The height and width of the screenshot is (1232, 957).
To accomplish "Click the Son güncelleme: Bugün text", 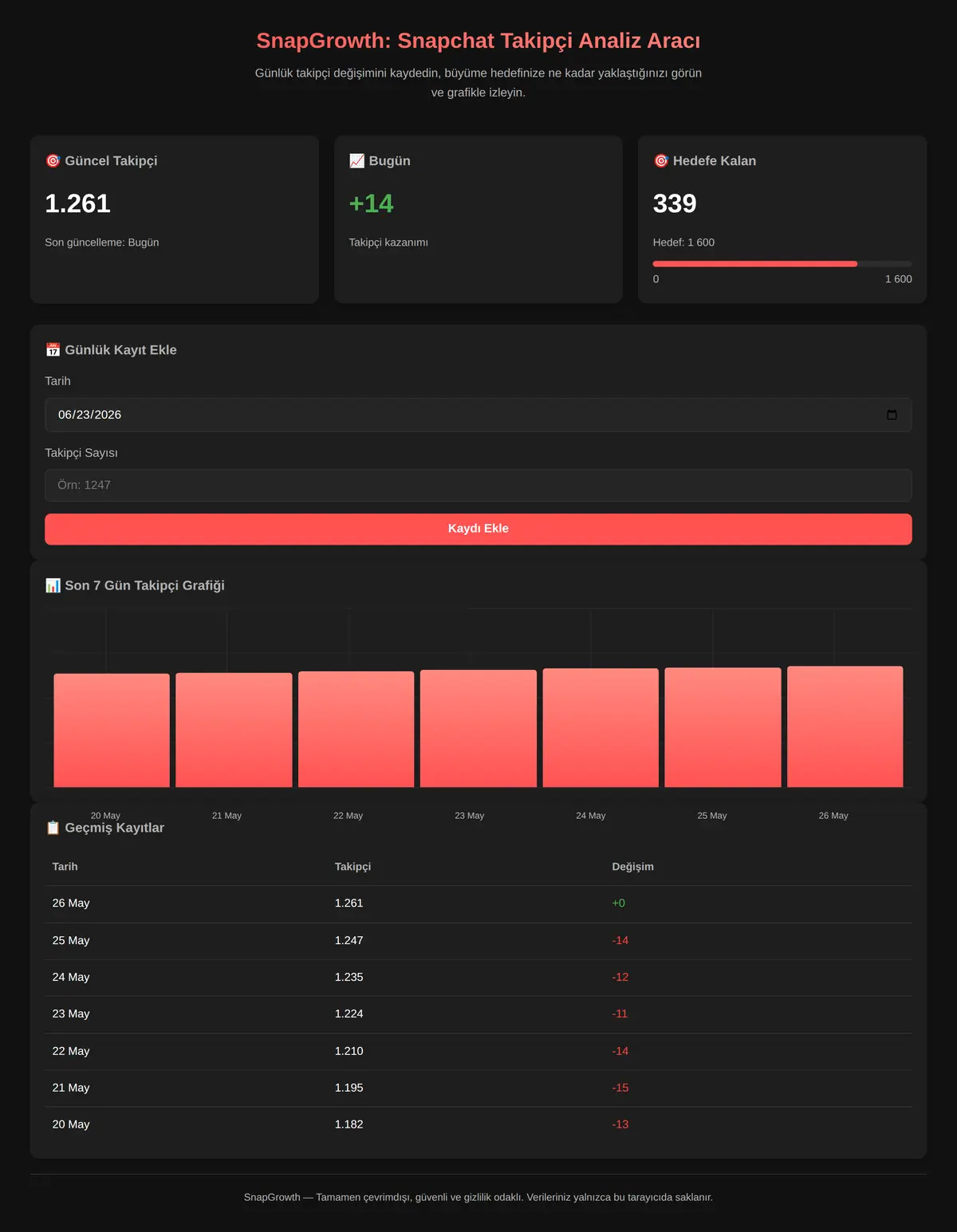I will (102, 242).
